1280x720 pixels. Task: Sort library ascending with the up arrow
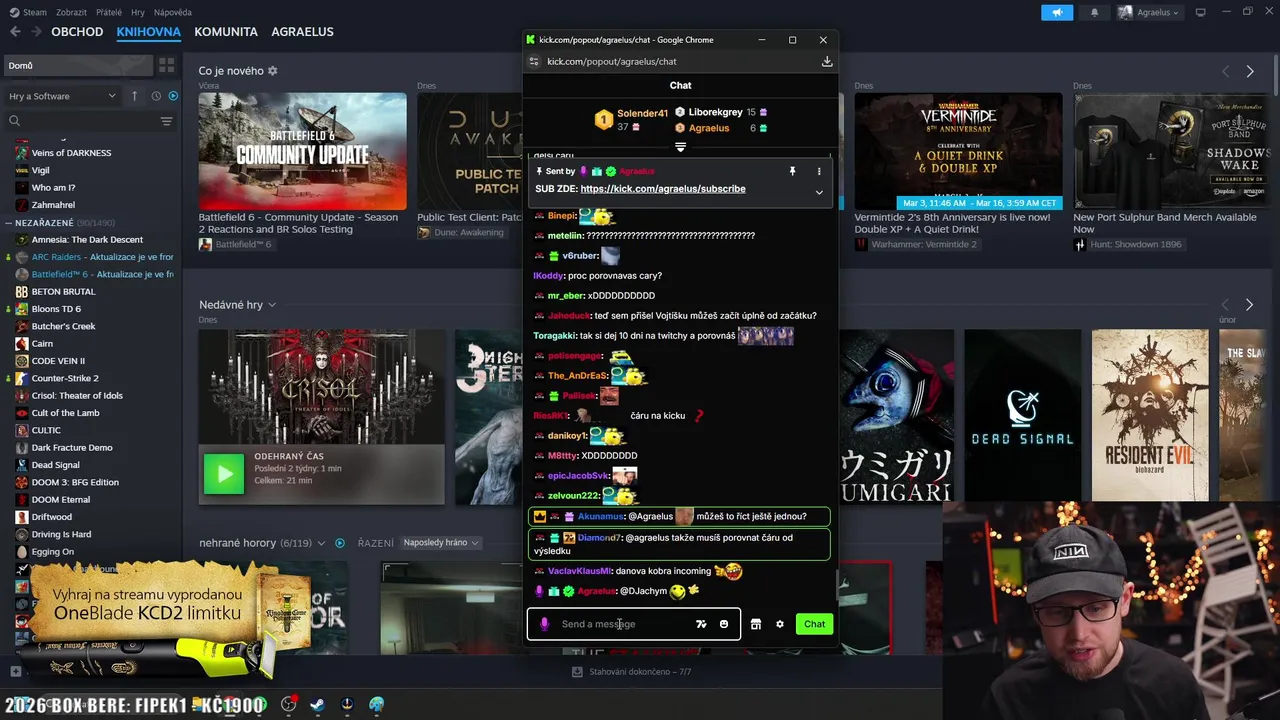pos(134,96)
